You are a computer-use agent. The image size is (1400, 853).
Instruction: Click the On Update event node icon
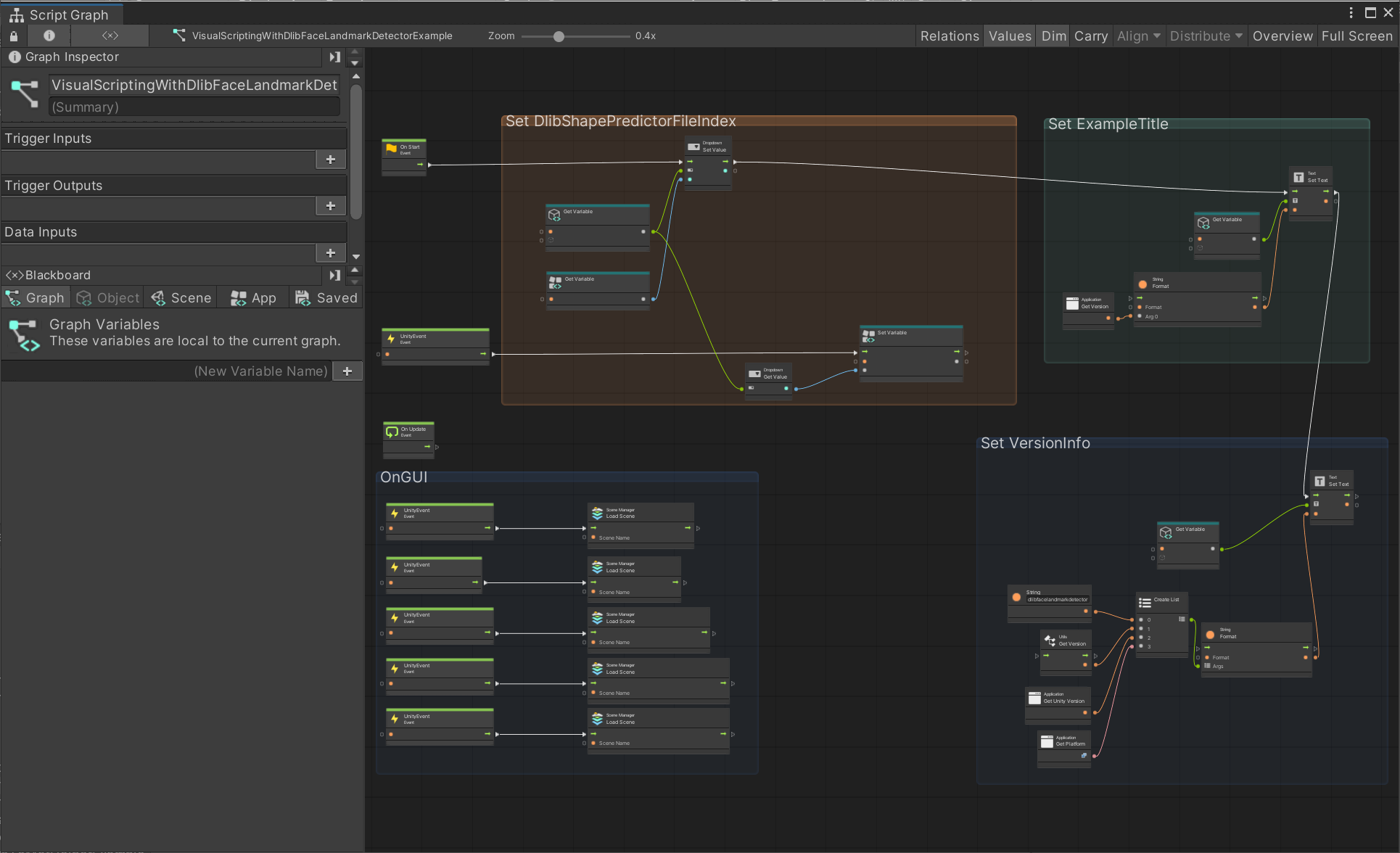click(x=392, y=432)
